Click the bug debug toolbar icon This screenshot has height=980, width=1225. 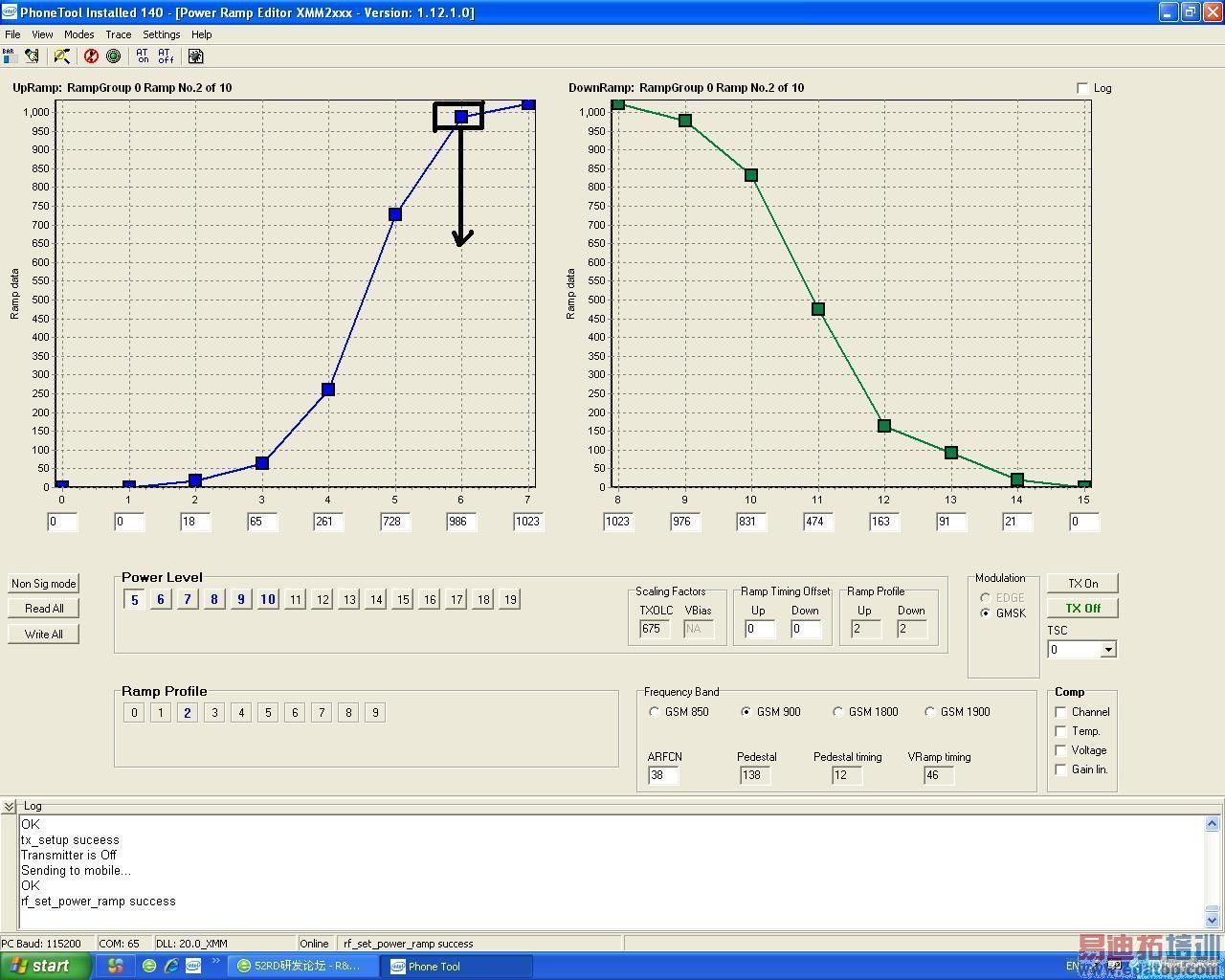tap(195, 56)
